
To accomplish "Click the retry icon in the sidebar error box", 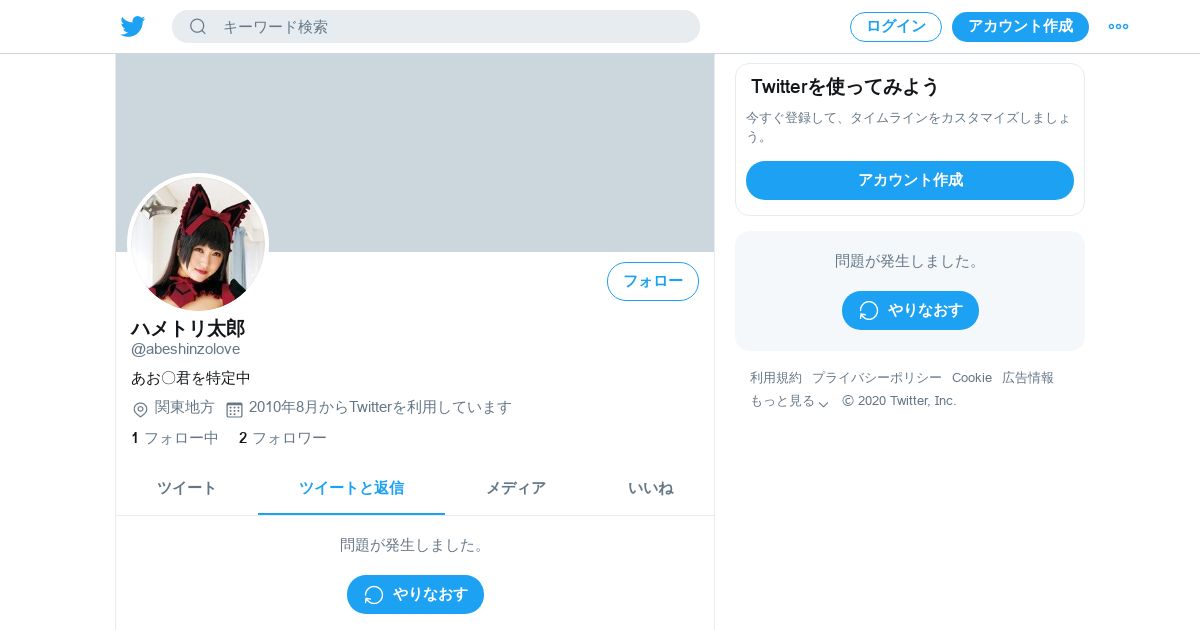I will point(869,311).
